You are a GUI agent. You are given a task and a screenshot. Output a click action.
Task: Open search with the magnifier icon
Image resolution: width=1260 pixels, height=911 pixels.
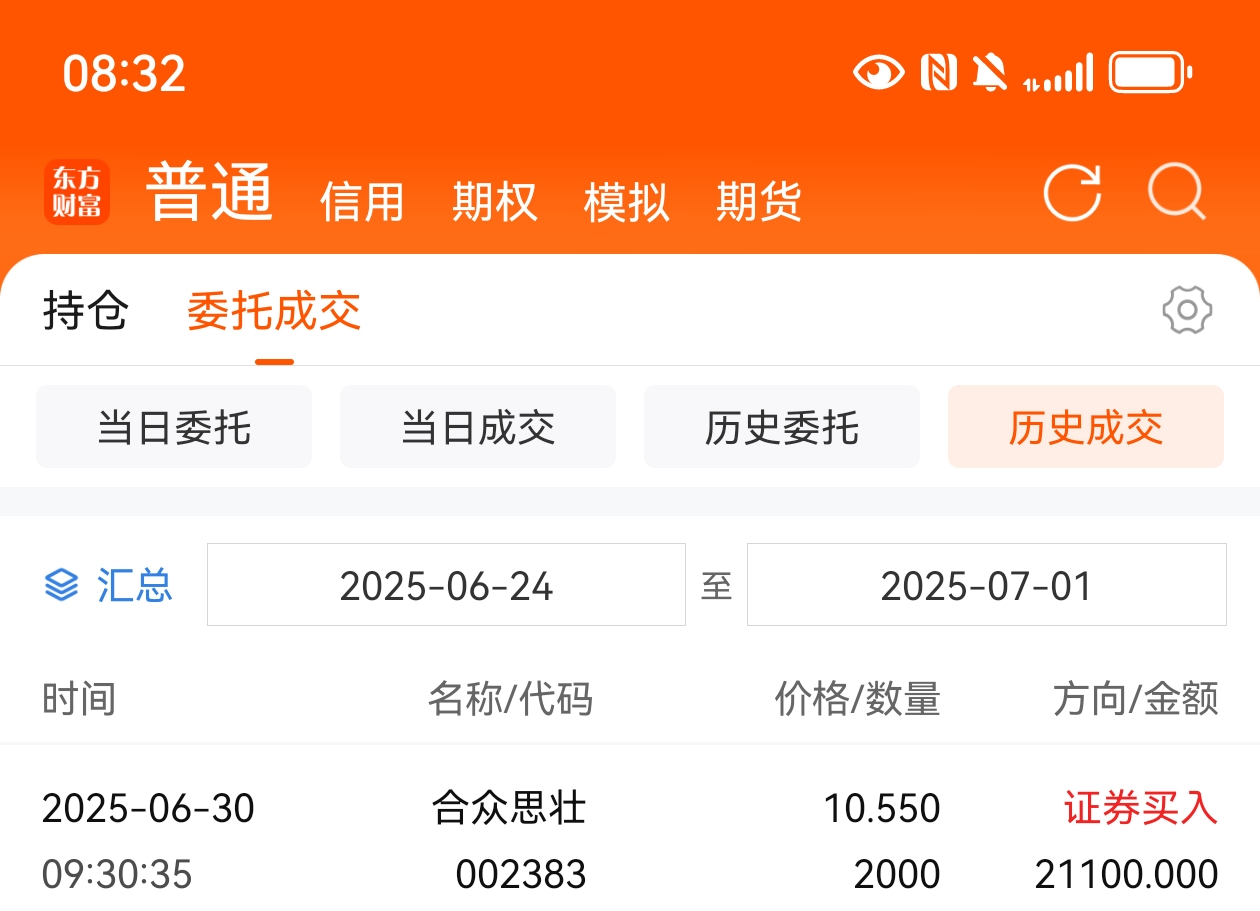point(1177,191)
